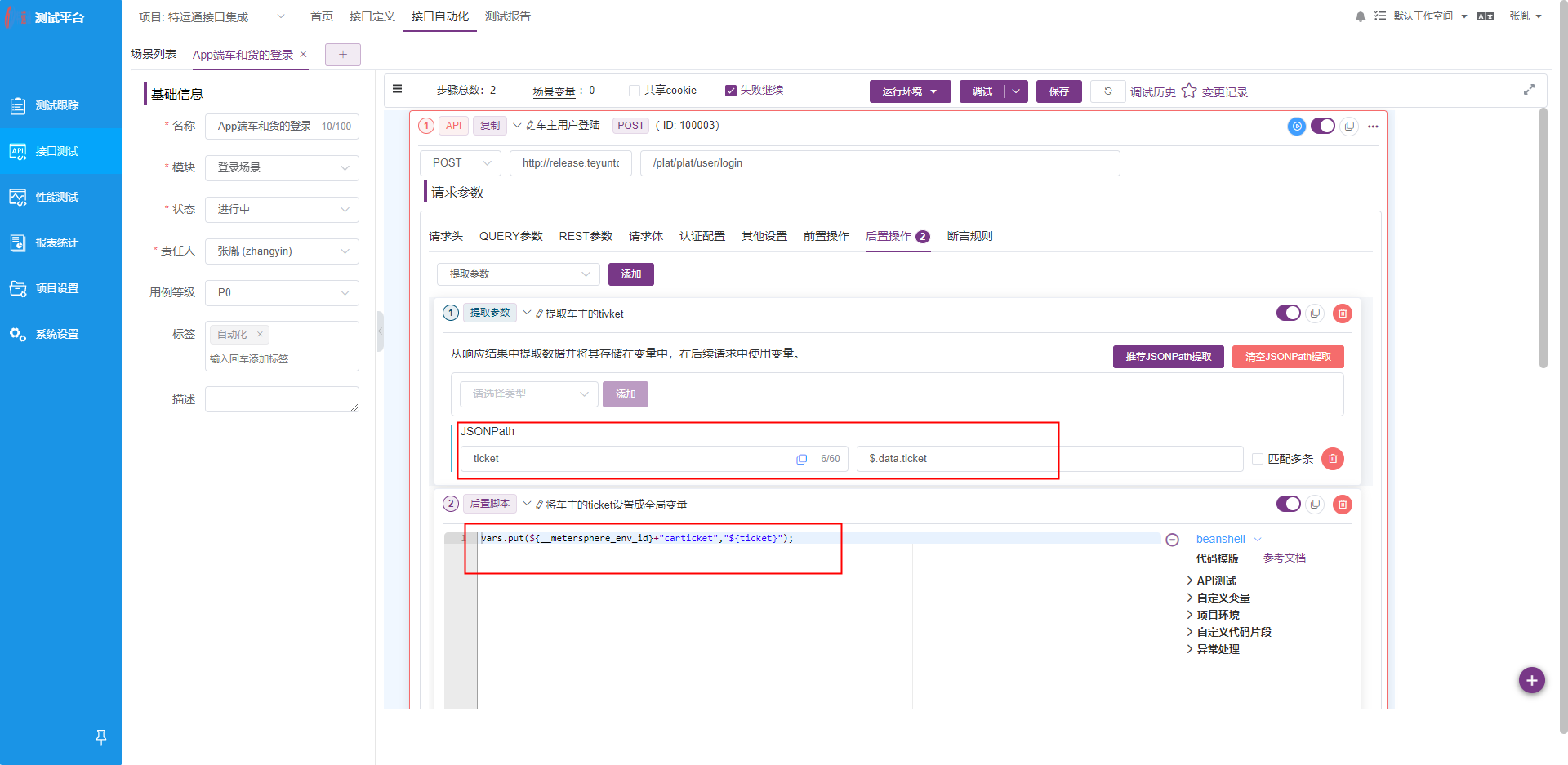Open the POST method dropdown
Image resolution: width=1568 pixels, height=765 pixels.
[461, 163]
